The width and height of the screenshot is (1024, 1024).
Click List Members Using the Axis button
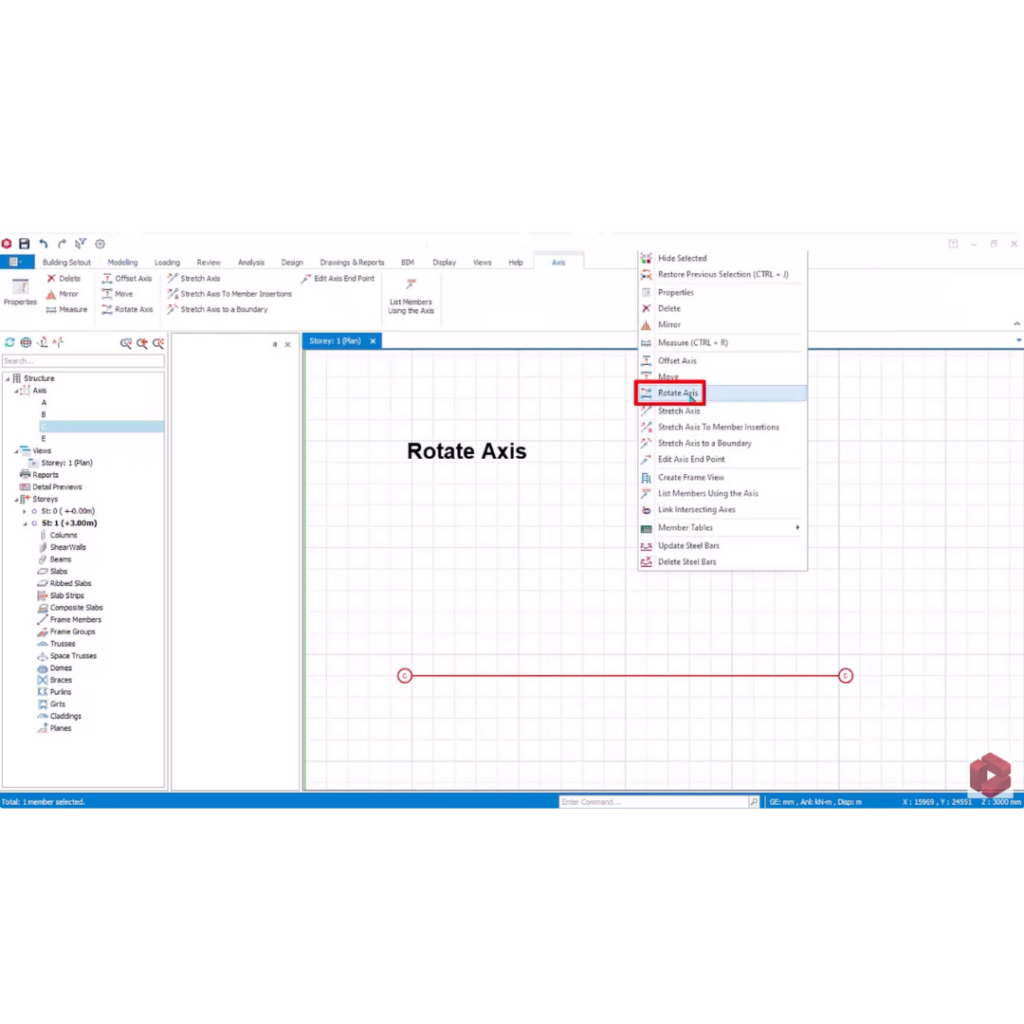pyautogui.click(x=410, y=297)
